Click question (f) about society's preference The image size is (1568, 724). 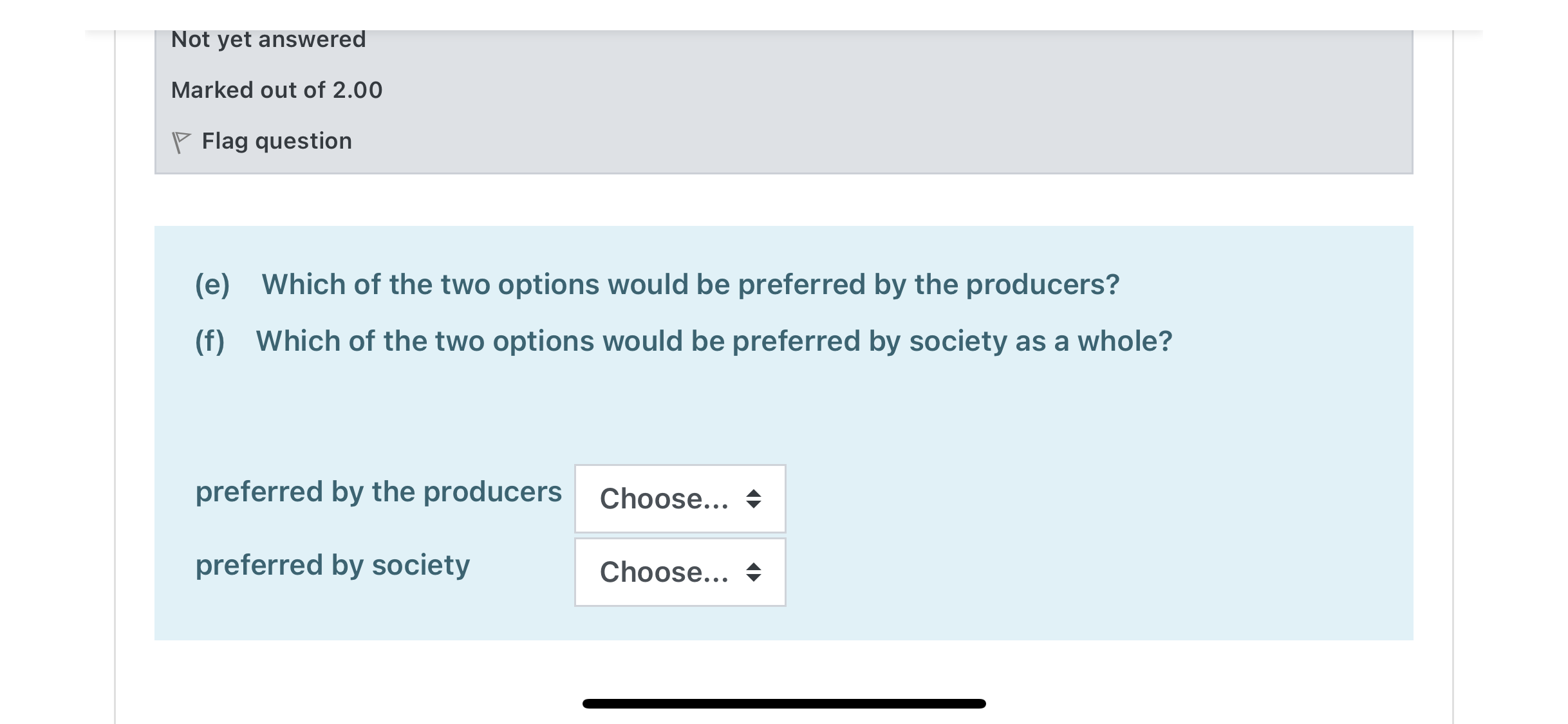click(713, 341)
